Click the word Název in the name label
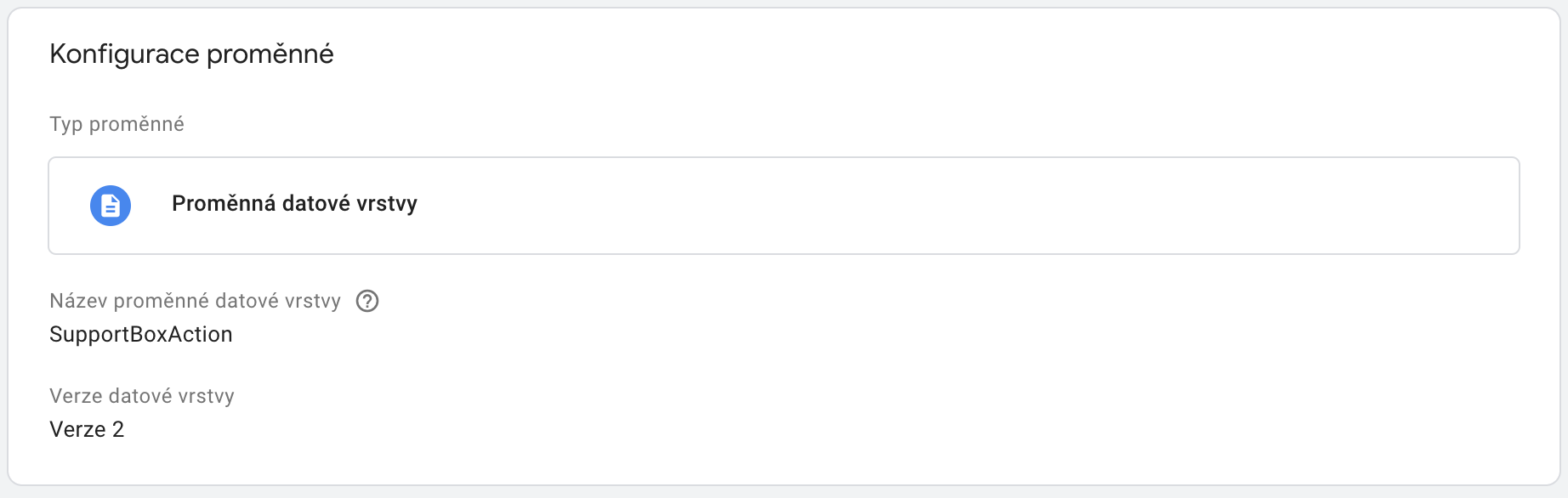The width and height of the screenshot is (1568, 498). point(78,301)
